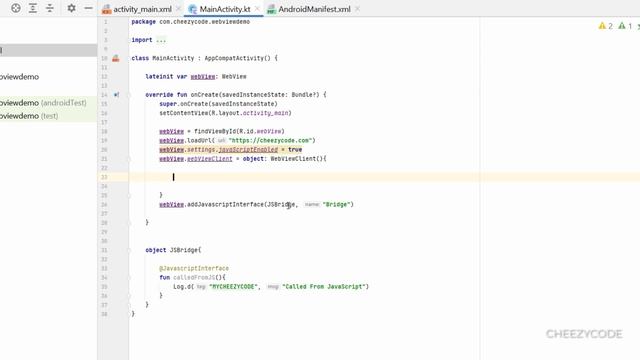The image size is (640, 360).
Task: Close the activity_main.xml tab
Action: coord(178,9)
